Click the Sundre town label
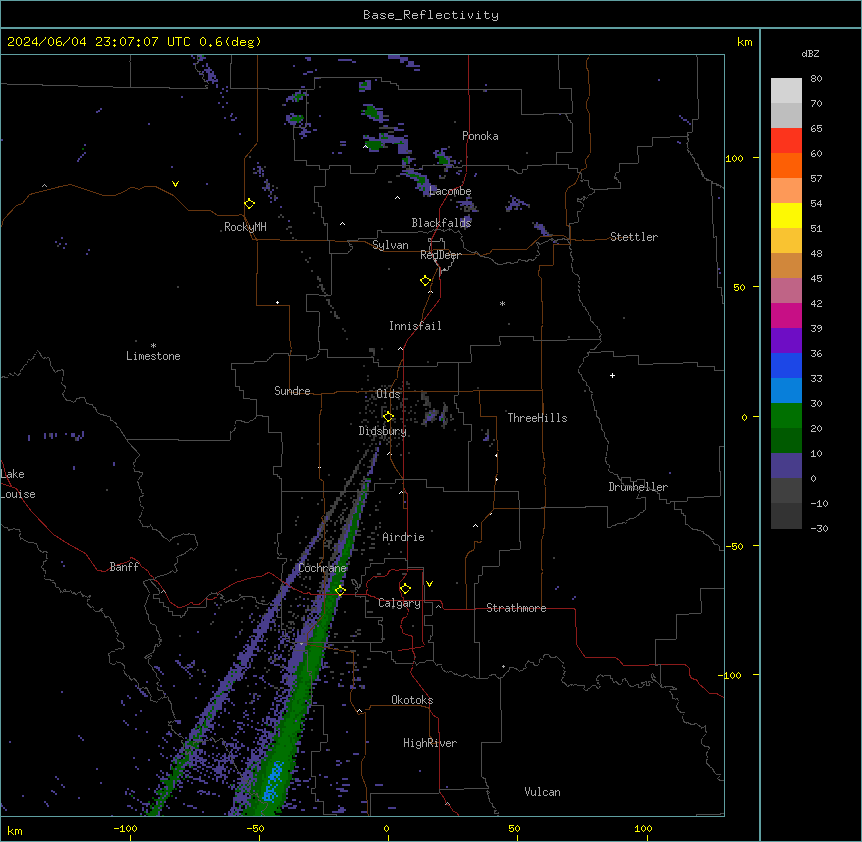The image size is (862, 842). pyautogui.click(x=292, y=391)
